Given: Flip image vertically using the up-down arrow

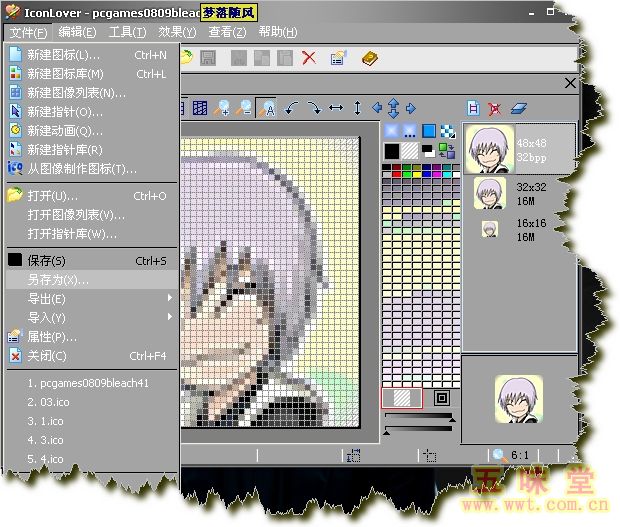Looking at the screenshot, I should coord(358,108).
